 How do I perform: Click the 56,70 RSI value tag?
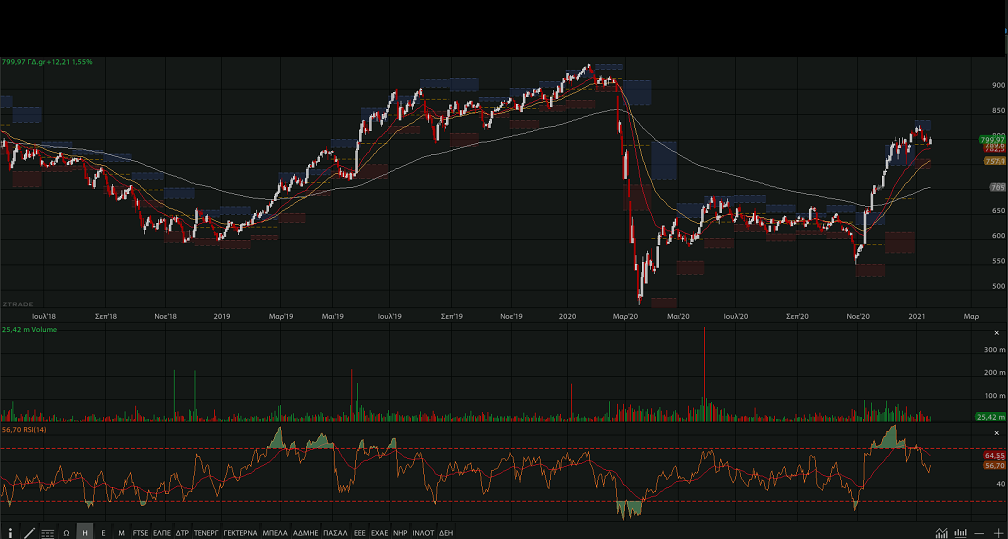point(994,465)
